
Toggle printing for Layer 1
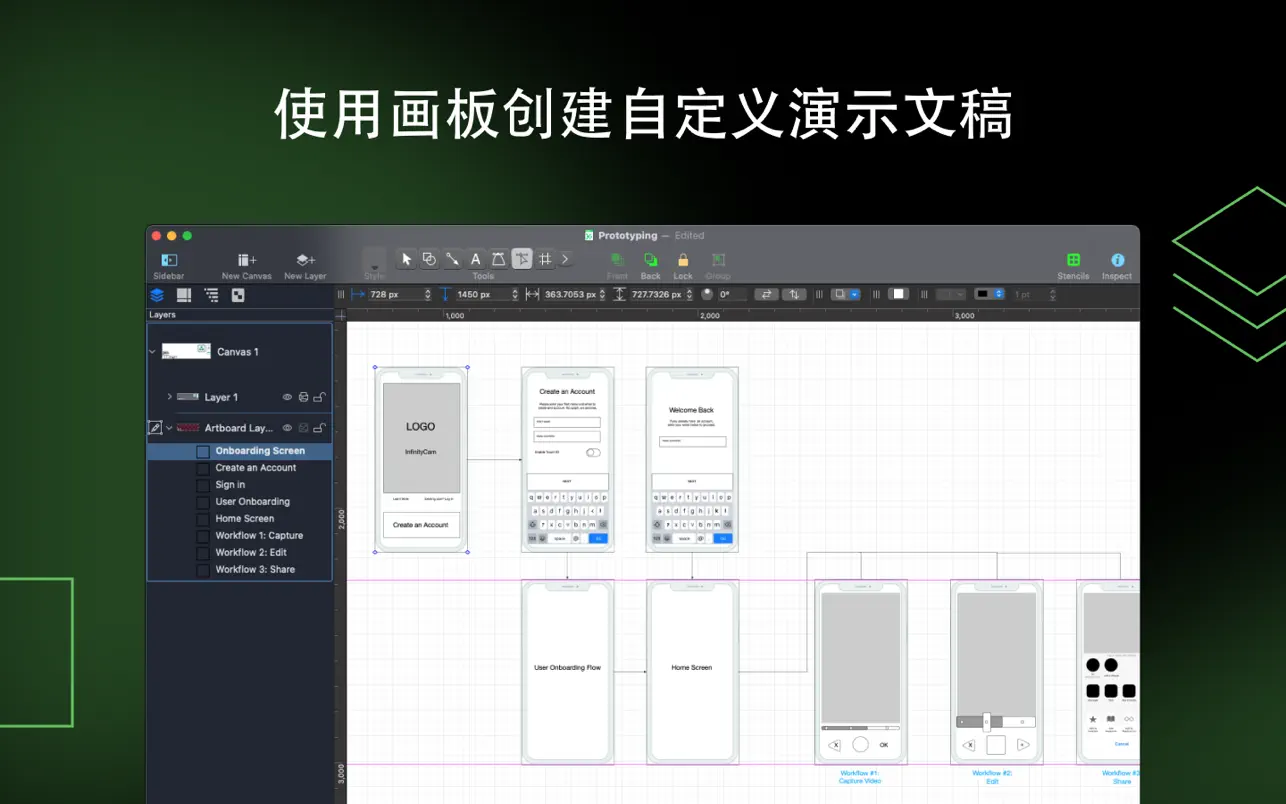coord(303,397)
